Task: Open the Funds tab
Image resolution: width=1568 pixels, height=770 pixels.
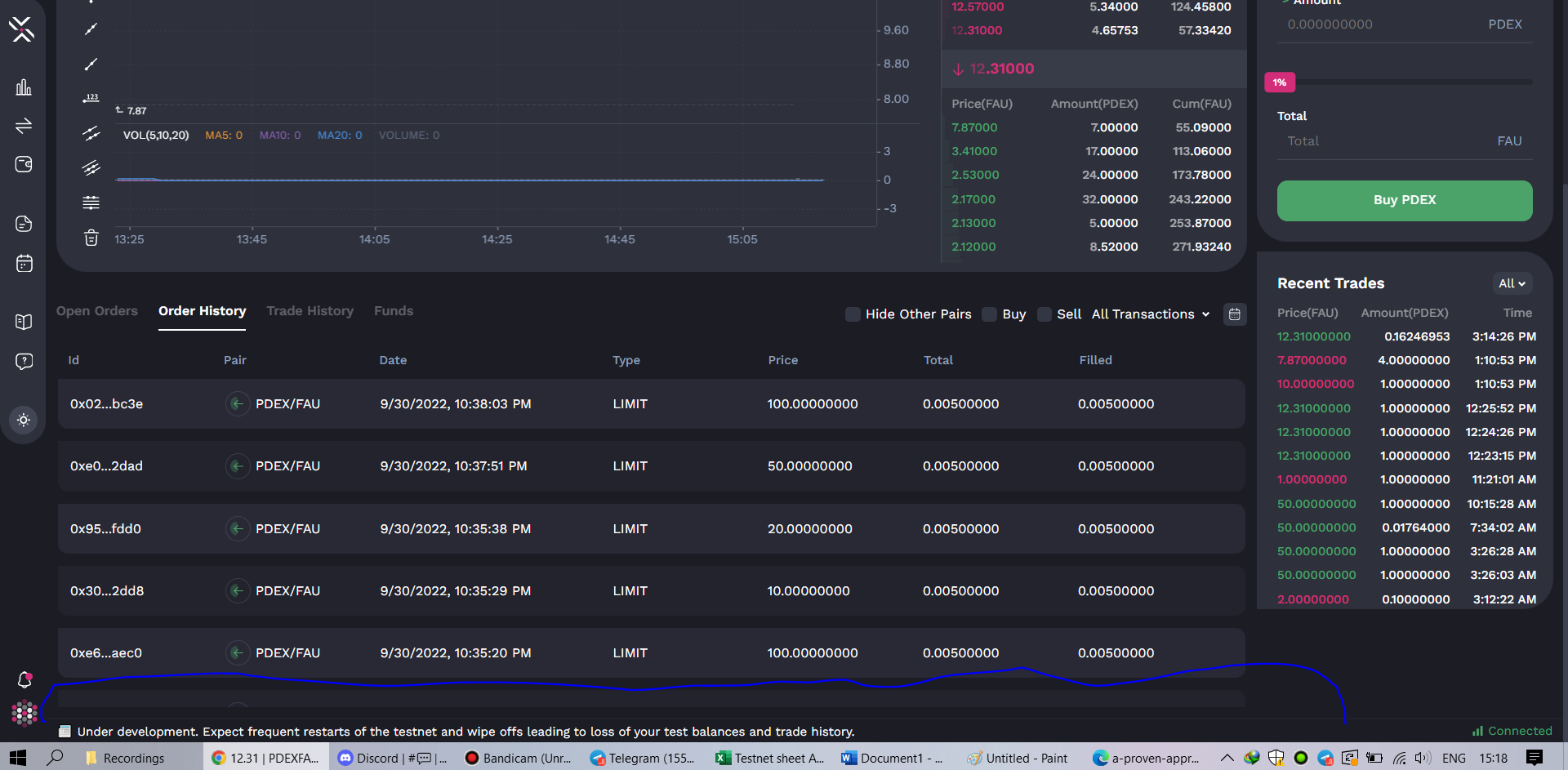Action: click(x=393, y=311)
